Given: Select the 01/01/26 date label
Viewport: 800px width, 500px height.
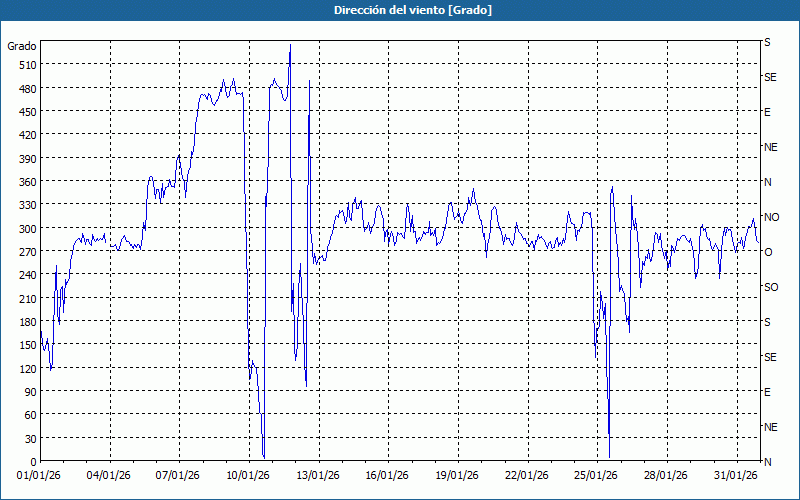Looking at the screenshot, I should [x=39, y=476].
